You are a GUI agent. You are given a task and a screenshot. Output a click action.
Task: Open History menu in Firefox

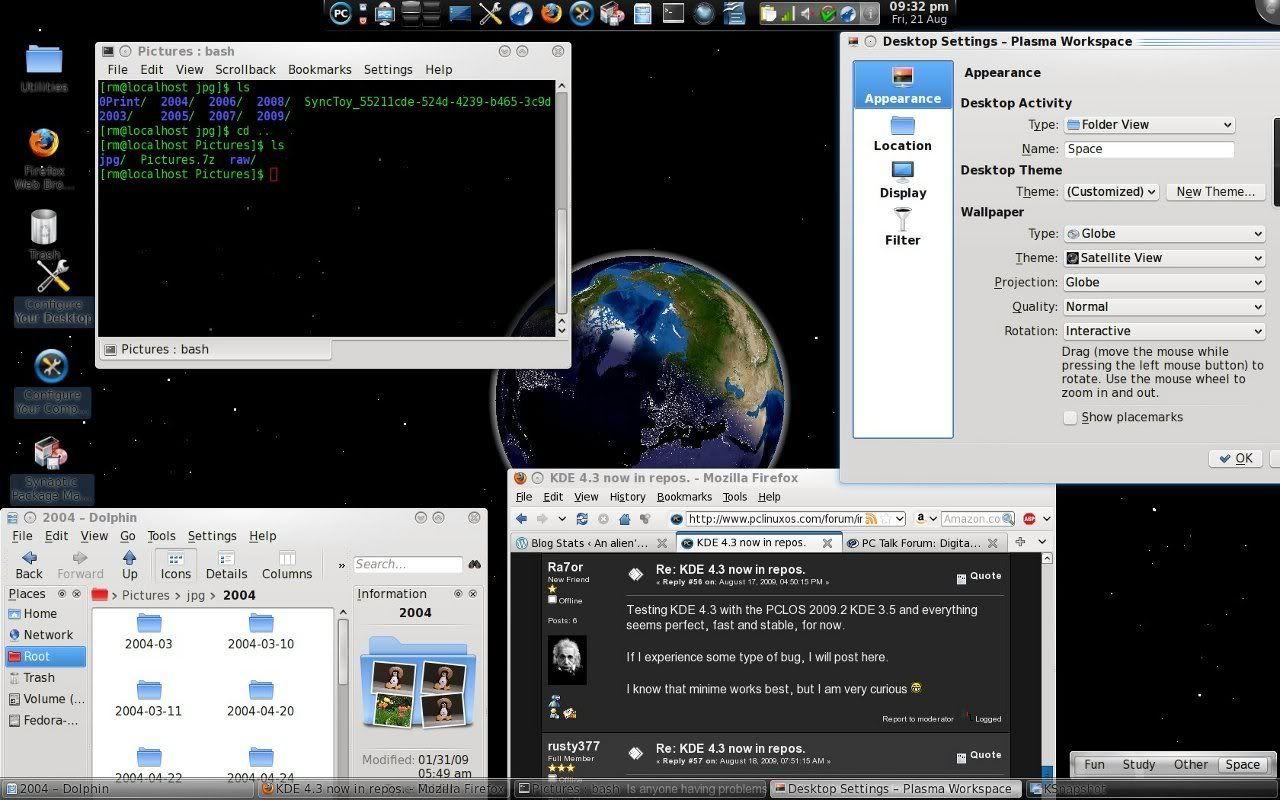pyautogui.click(x=627, y=497)
